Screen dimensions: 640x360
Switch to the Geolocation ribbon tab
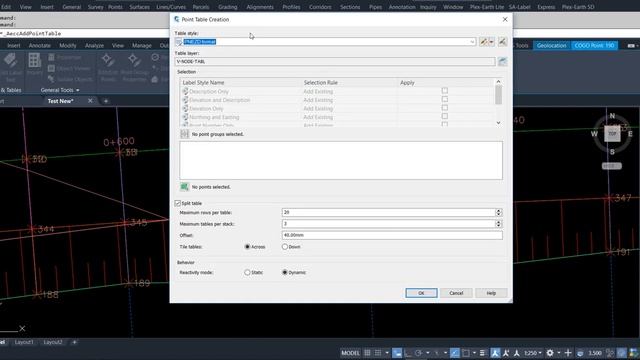[551, 45]
